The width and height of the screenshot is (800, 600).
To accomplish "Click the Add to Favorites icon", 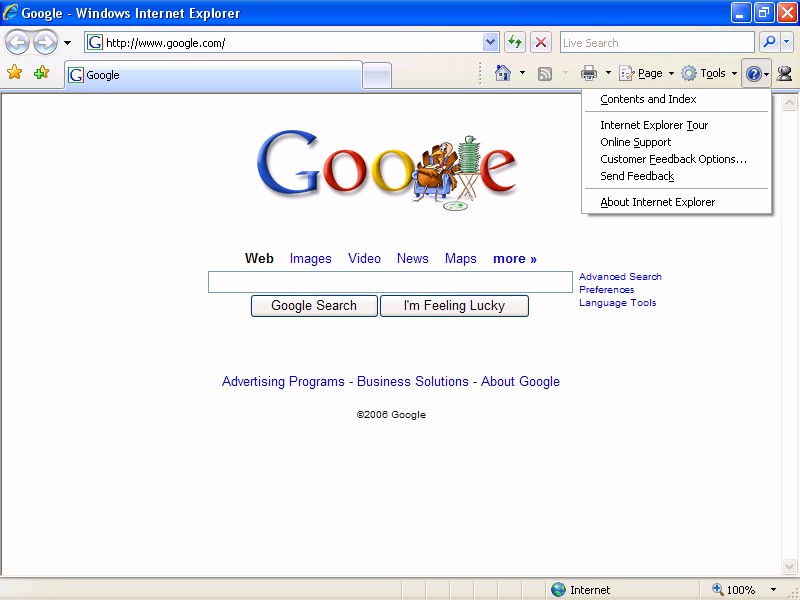I will coord(41,73).
